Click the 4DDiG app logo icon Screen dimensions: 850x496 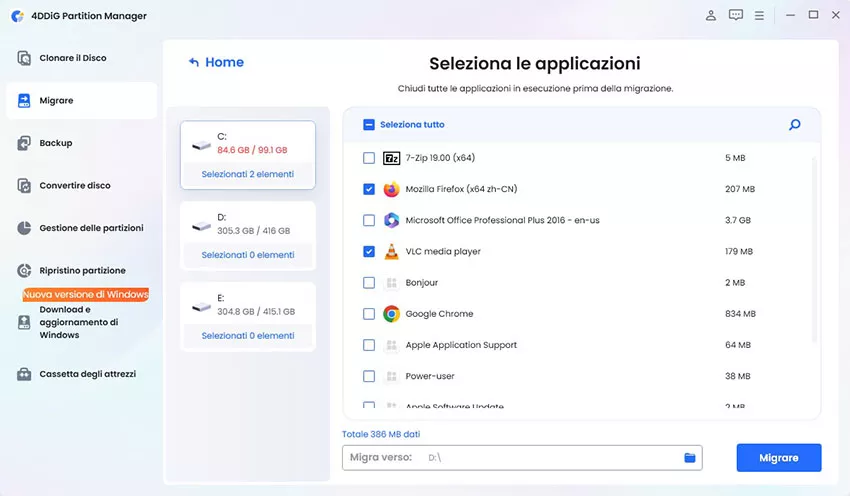click(18, 16)
